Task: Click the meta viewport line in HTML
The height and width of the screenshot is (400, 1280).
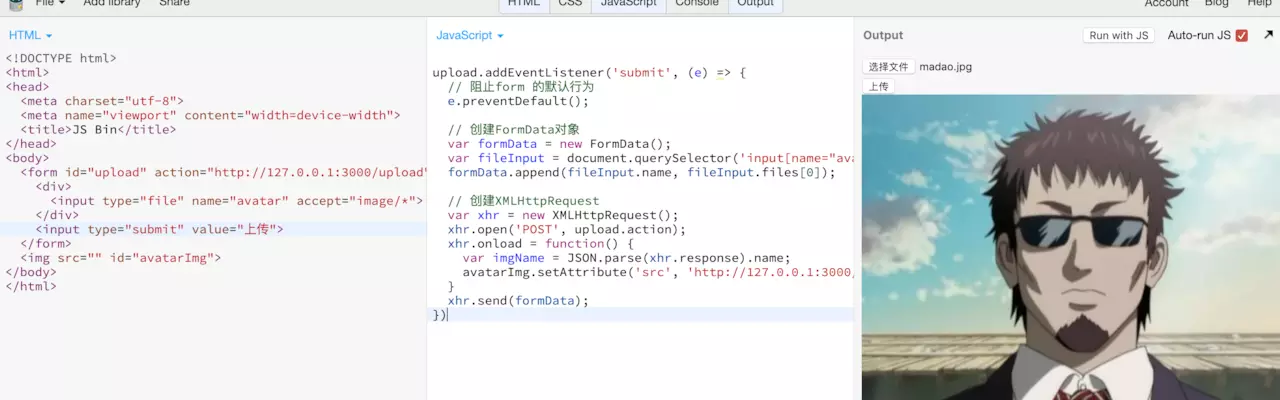Action: pyautogui.click(x=210, y=115)
